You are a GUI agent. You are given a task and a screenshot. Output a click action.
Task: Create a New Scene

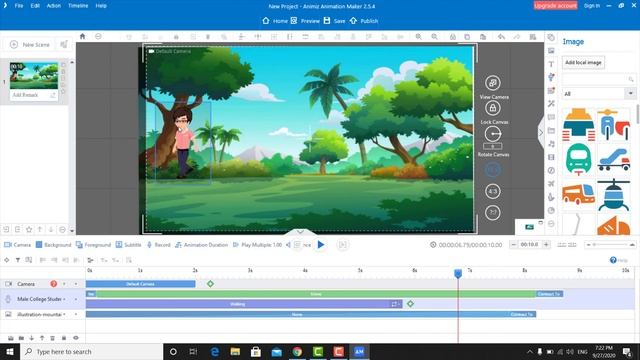(x=30, y=44)
